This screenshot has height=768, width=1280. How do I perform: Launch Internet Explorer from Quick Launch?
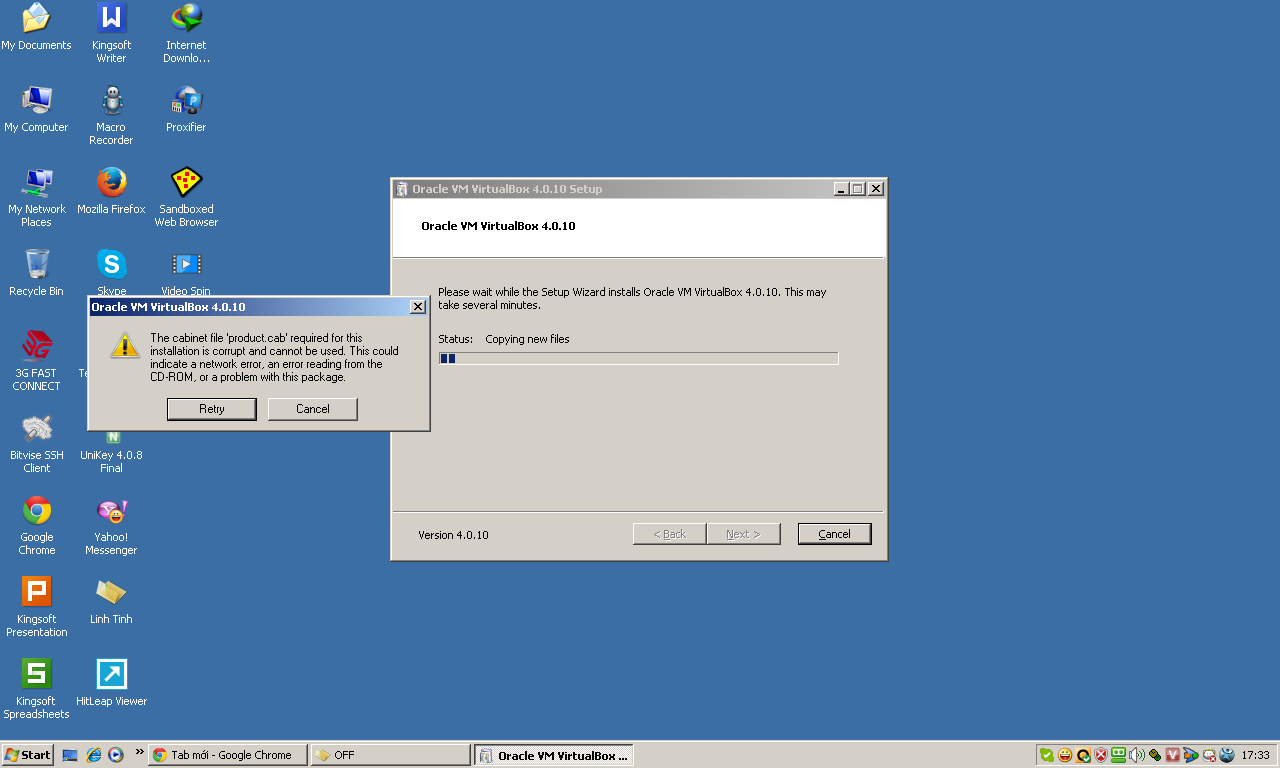click(x=93, y=755)
